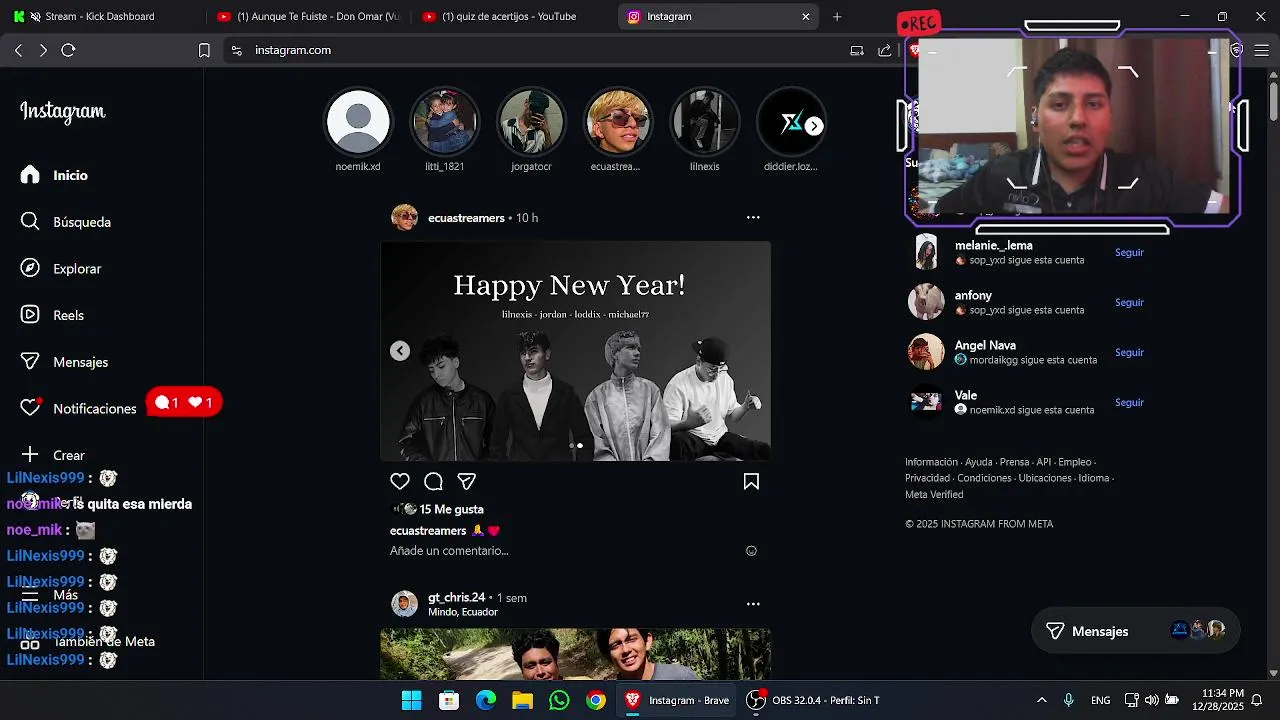Open gt_chris.24 profile link
The width and height of the screenshot is (1280, 720).
[x=456, y=597]
